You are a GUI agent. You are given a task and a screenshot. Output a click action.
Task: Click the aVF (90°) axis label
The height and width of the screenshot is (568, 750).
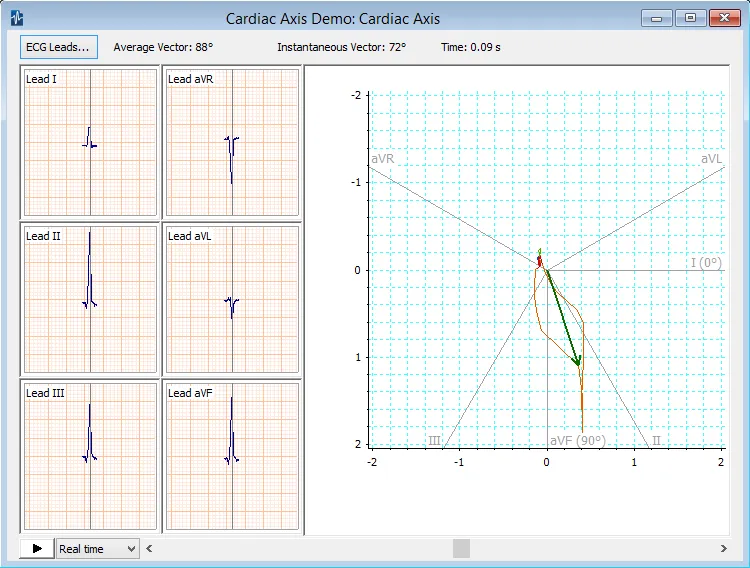578,440
